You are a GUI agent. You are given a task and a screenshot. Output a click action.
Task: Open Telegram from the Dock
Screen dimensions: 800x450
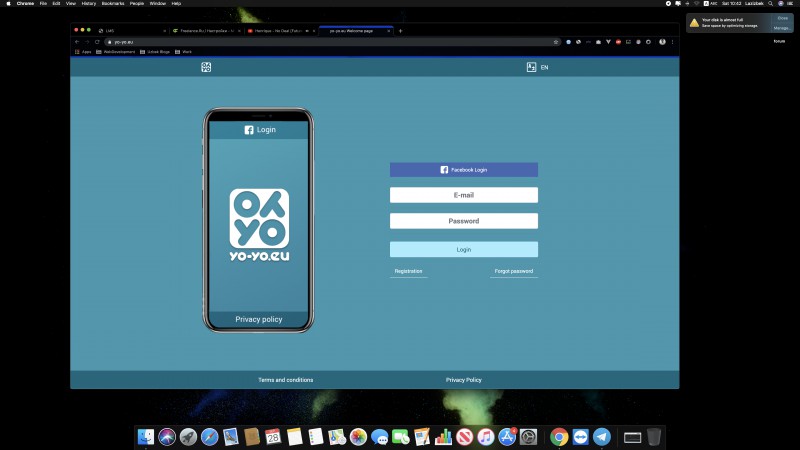602,437
